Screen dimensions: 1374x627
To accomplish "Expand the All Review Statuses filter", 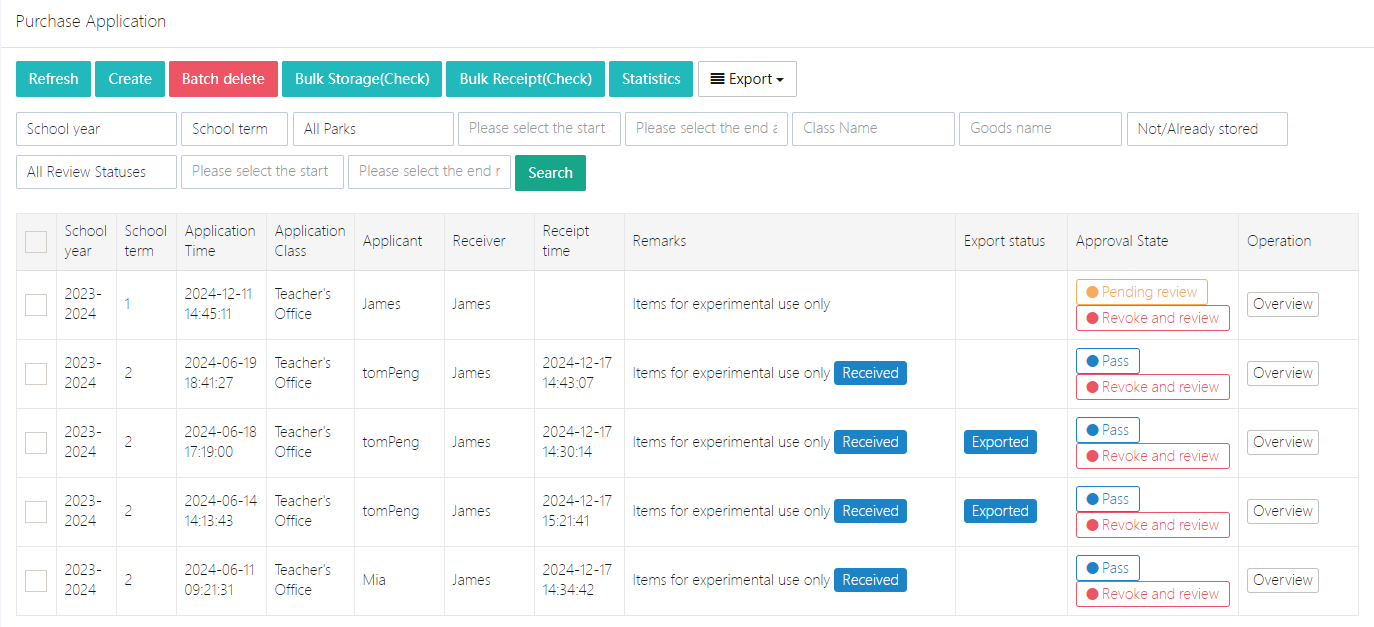I will (96, 172).
